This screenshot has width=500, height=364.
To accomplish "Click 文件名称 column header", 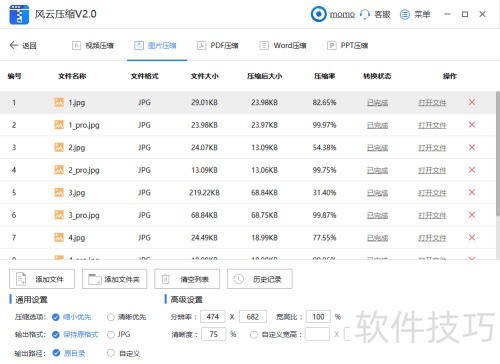I will [72, 76].
